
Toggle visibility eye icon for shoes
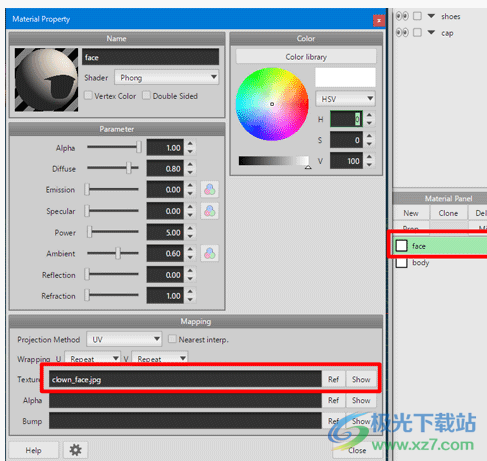click(x=402, y=16)
